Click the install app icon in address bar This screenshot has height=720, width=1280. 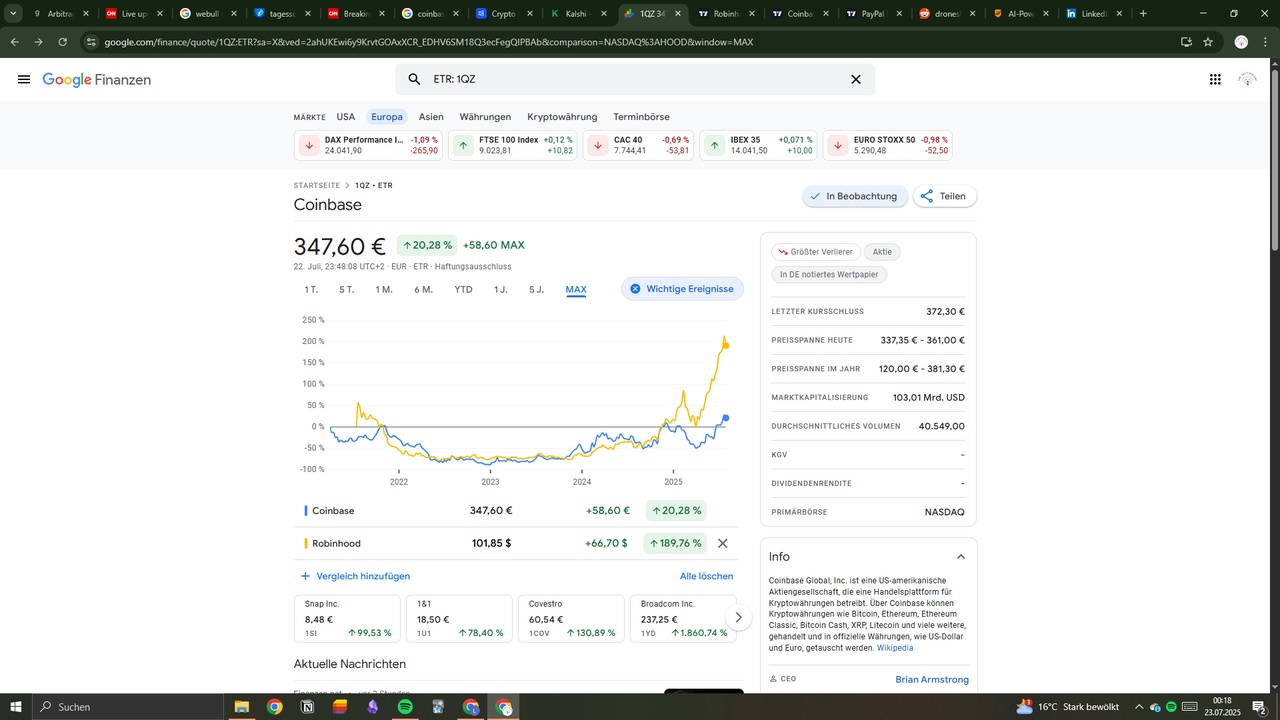(1186, 42)
